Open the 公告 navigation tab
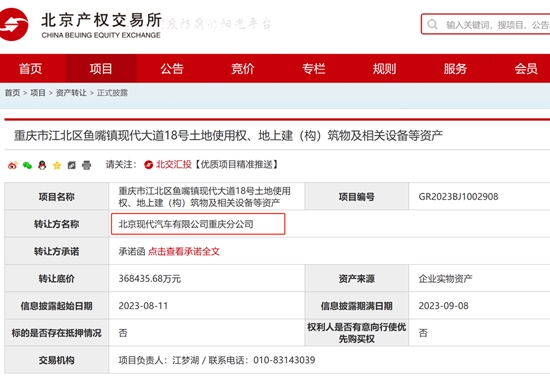The width and height of the screenshot is (550, 378). pos(172,68)
